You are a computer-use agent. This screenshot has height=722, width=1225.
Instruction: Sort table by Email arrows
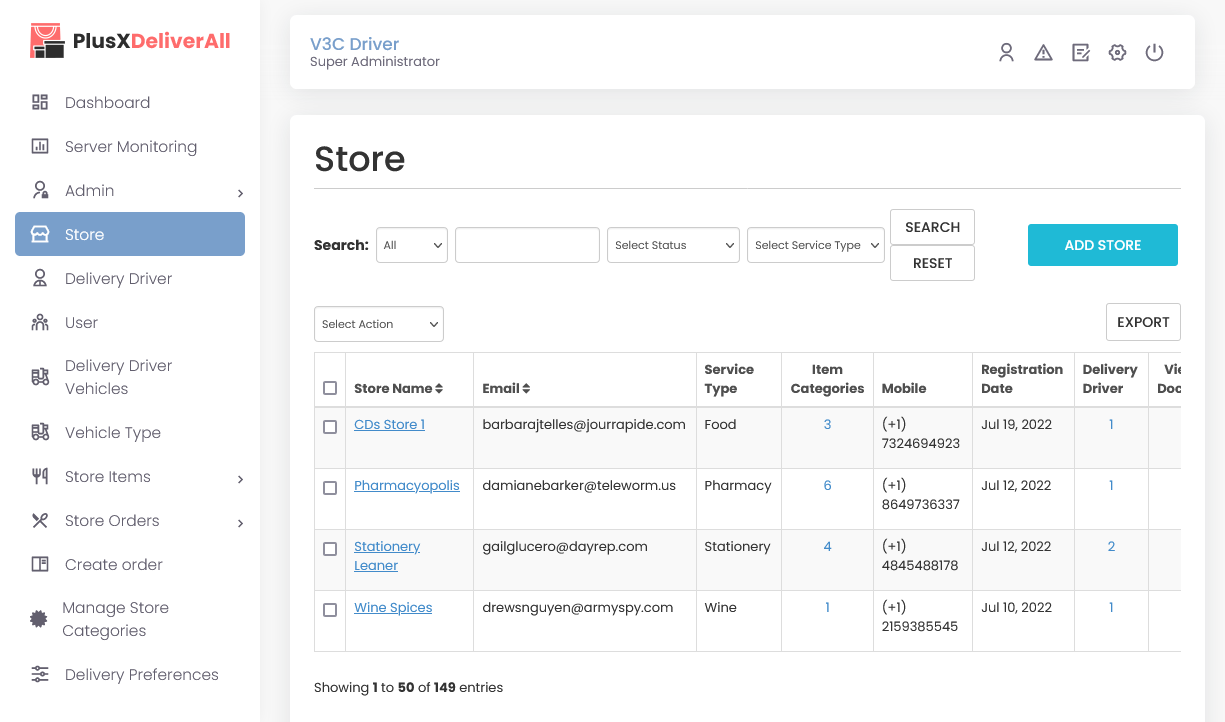coord(527,389)
